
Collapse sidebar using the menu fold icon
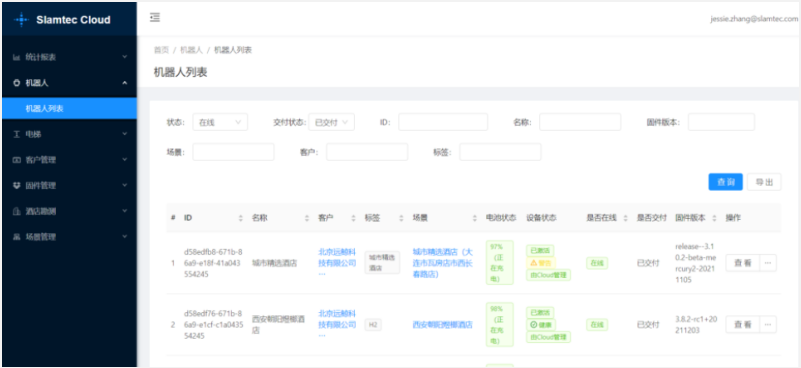[155, 18]
